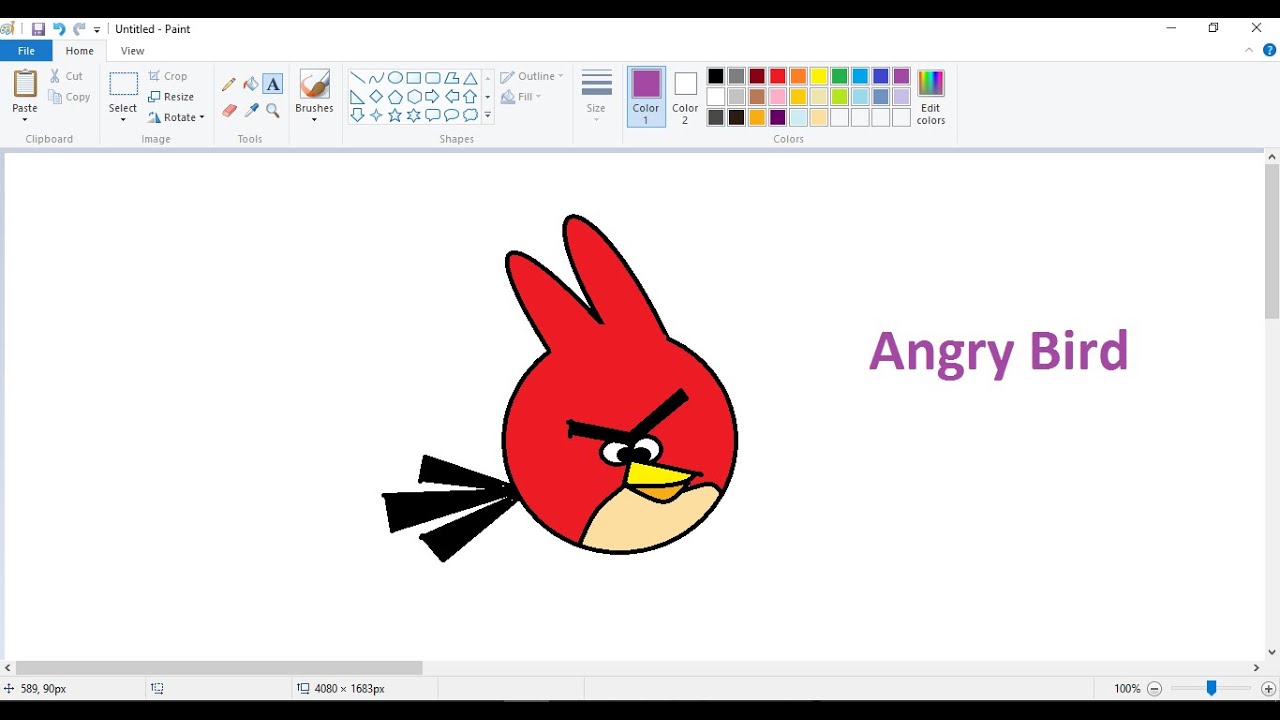Click the zoom in plus button
Image resolution: width=1280 pixels, height=720 pixels.
point(1268,688)
